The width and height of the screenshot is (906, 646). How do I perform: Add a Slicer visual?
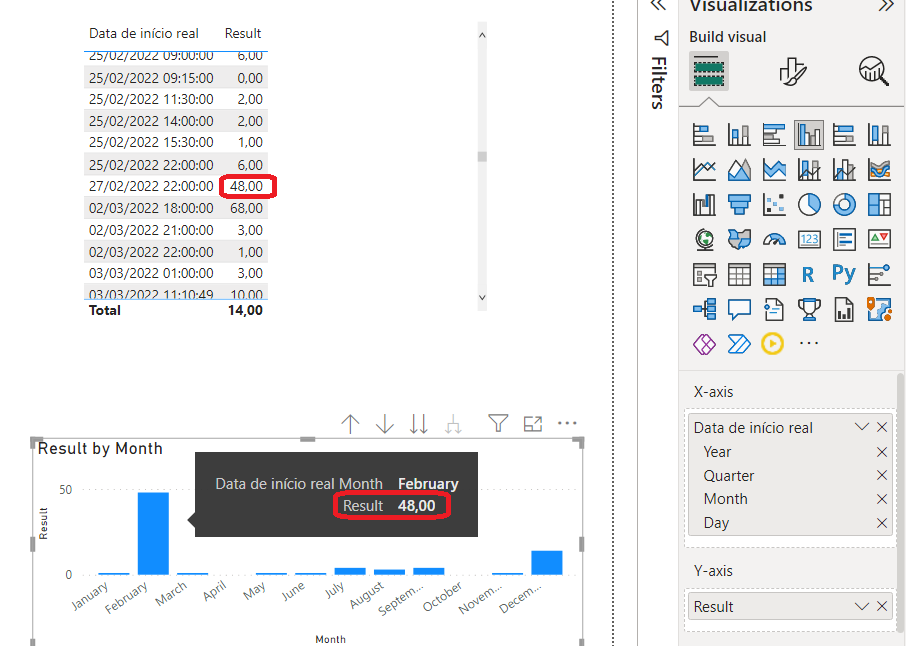(x=704, y=274)
